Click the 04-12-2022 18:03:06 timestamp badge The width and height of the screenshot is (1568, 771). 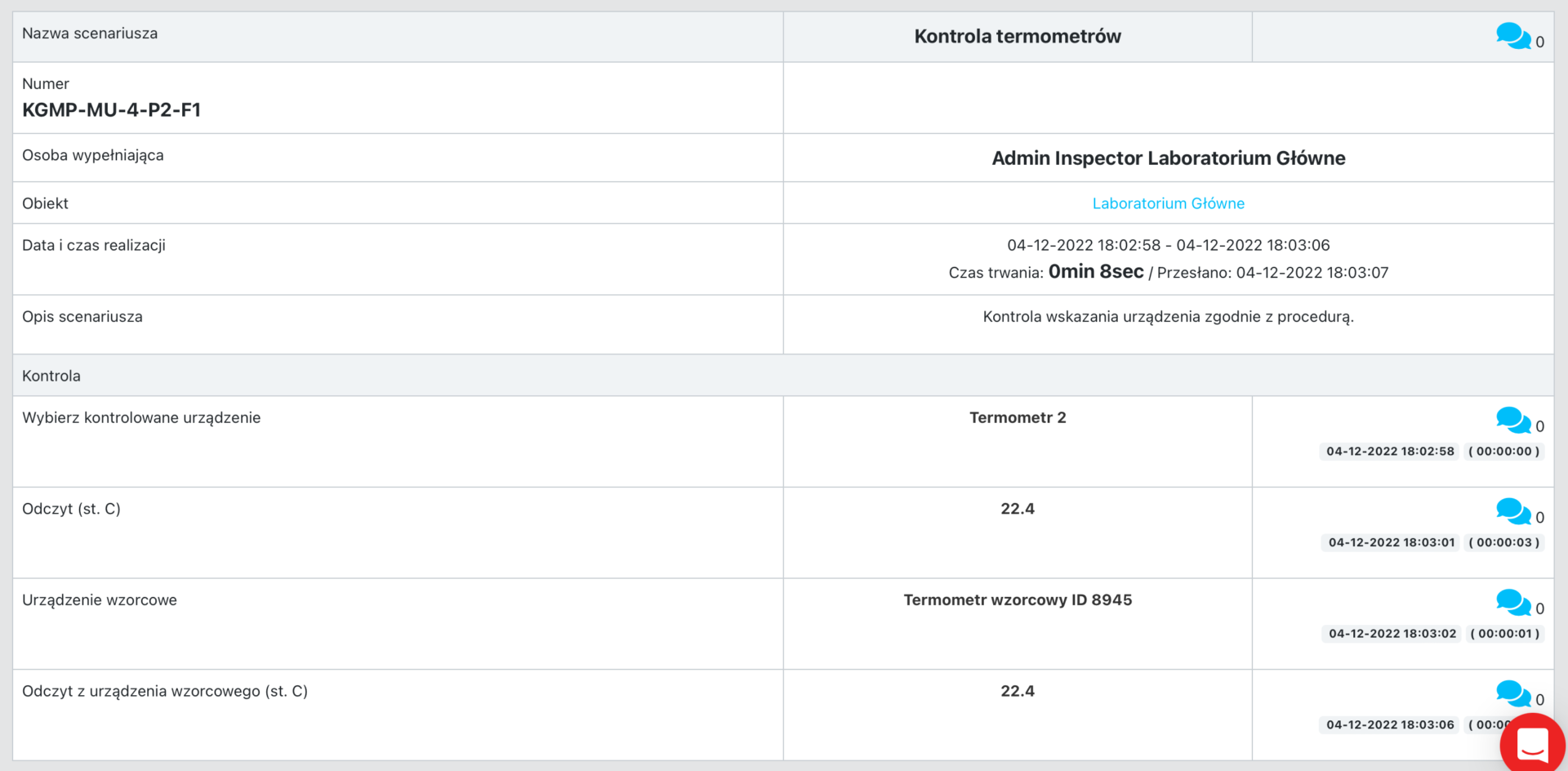(1390, 725)
